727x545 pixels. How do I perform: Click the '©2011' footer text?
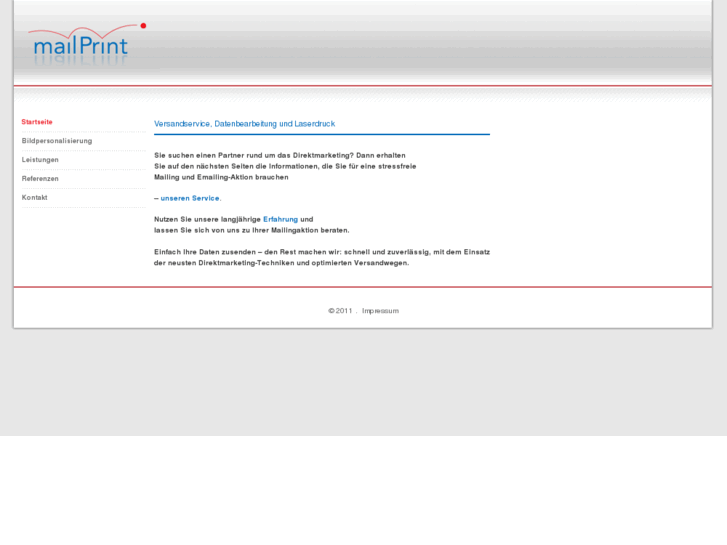click(x=340, y=311)
